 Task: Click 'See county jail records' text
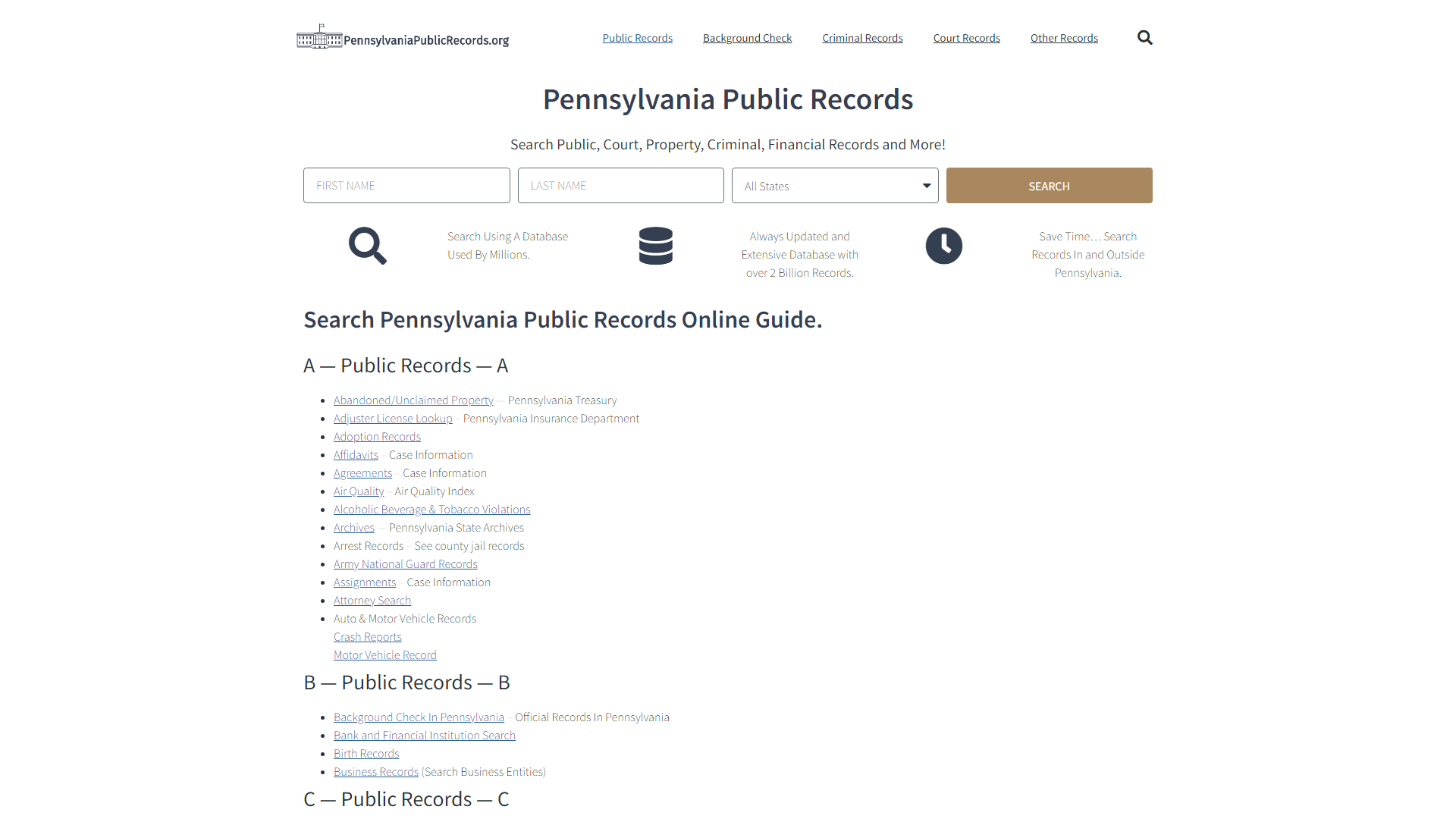coord(469,546)
